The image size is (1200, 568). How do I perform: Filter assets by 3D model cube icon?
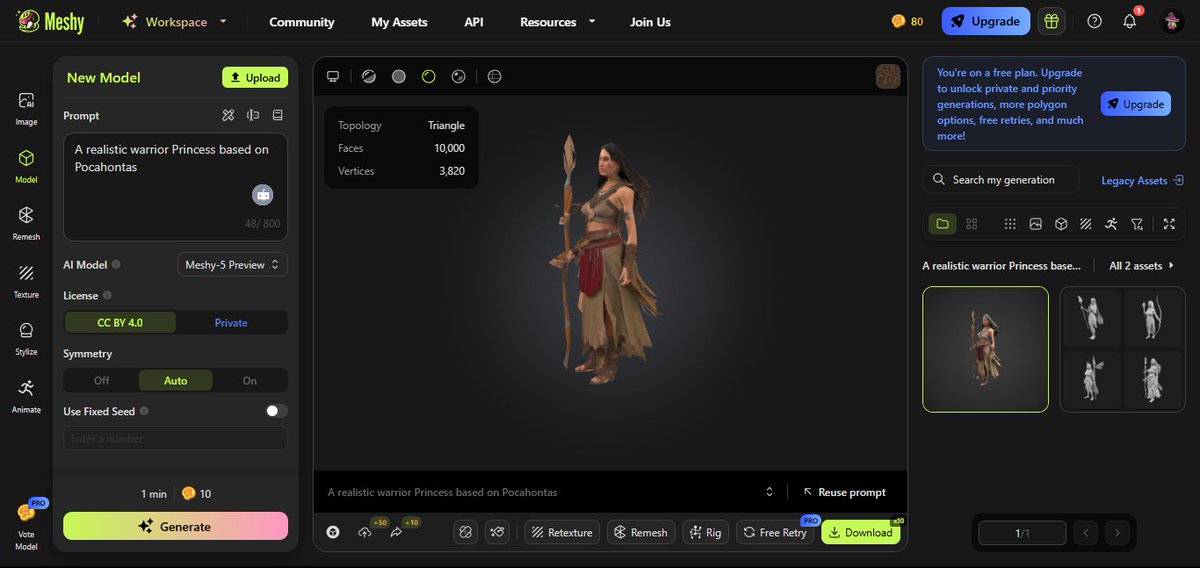[1061, 223]
